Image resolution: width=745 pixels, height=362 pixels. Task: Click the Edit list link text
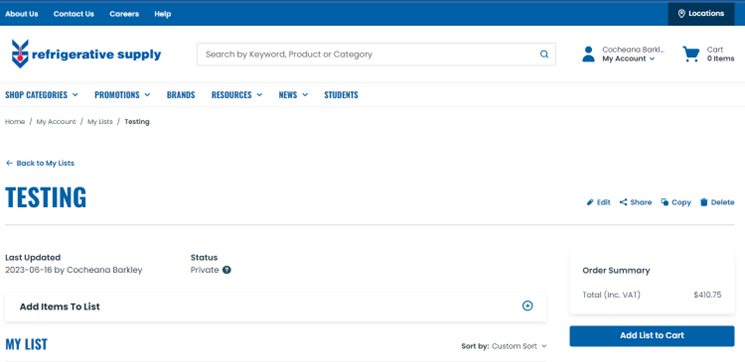pyautogui.click(x=603, y=202)
